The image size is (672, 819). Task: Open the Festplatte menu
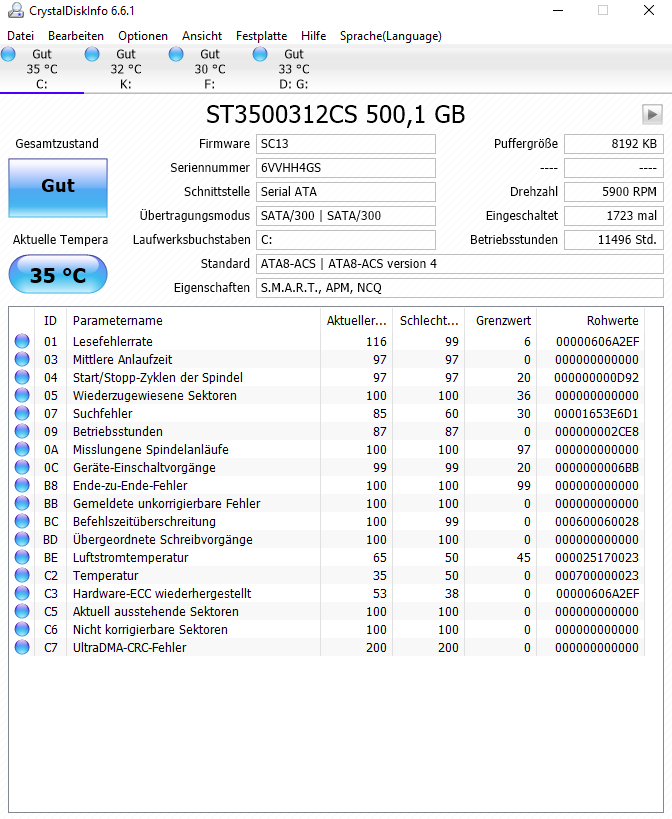coord(261,36)
